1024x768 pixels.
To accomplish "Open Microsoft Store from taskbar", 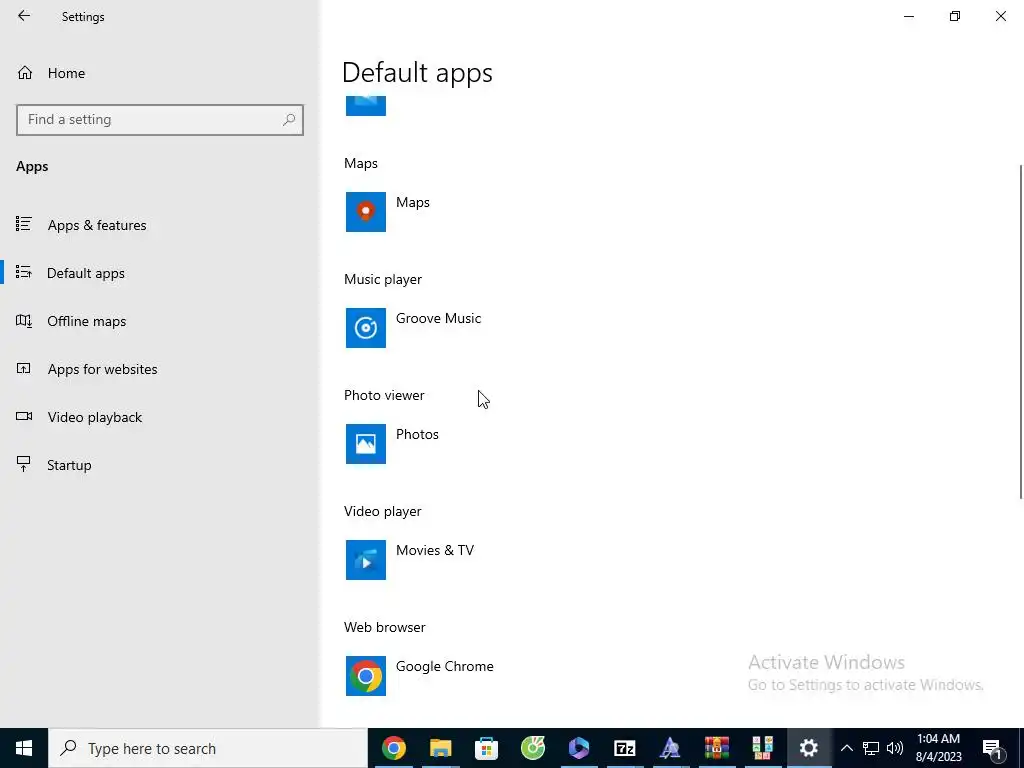I will (x=486, y=748).
